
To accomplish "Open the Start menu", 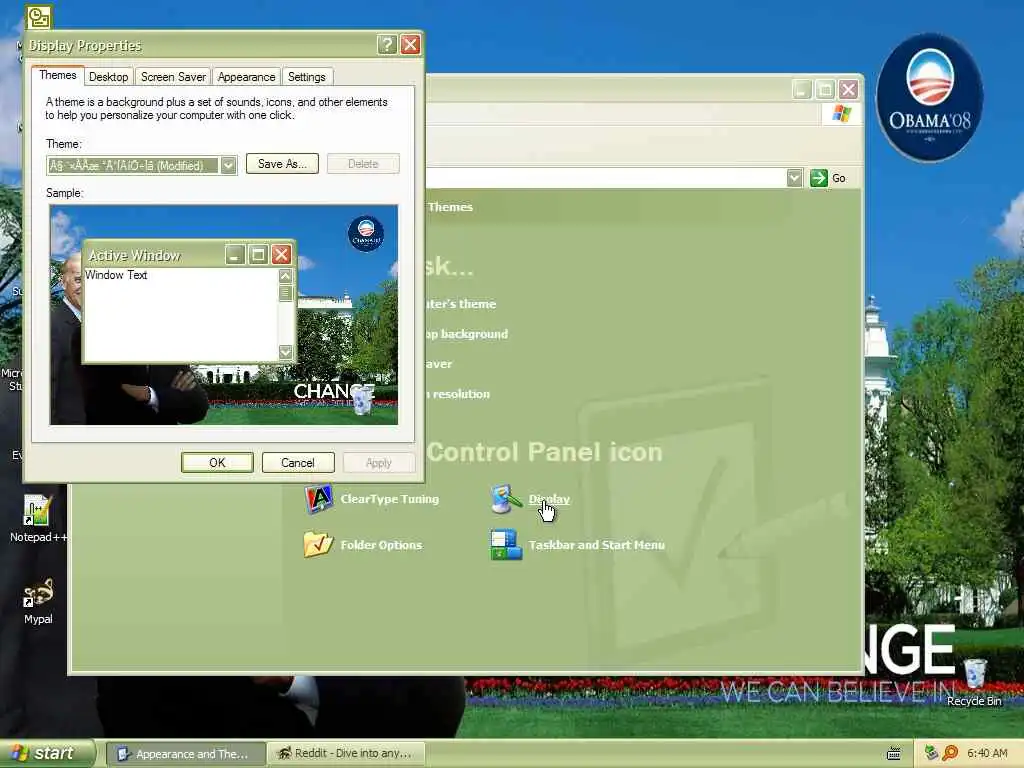I will coord(47,753).
